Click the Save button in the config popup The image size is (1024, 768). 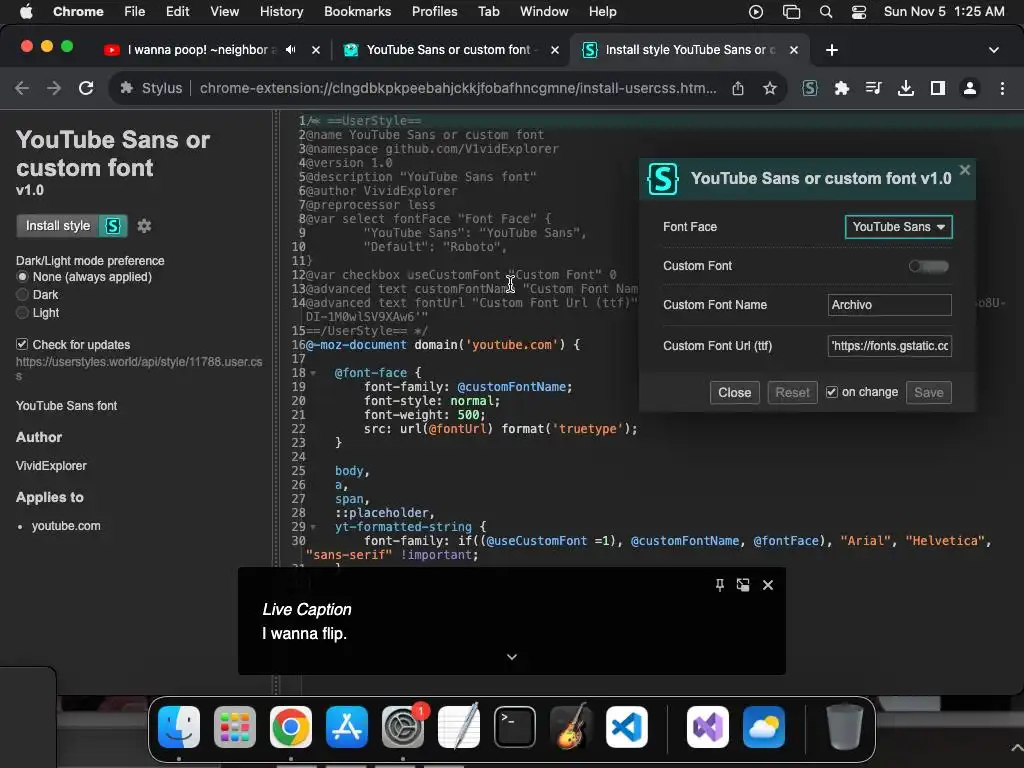click(929, 392)
